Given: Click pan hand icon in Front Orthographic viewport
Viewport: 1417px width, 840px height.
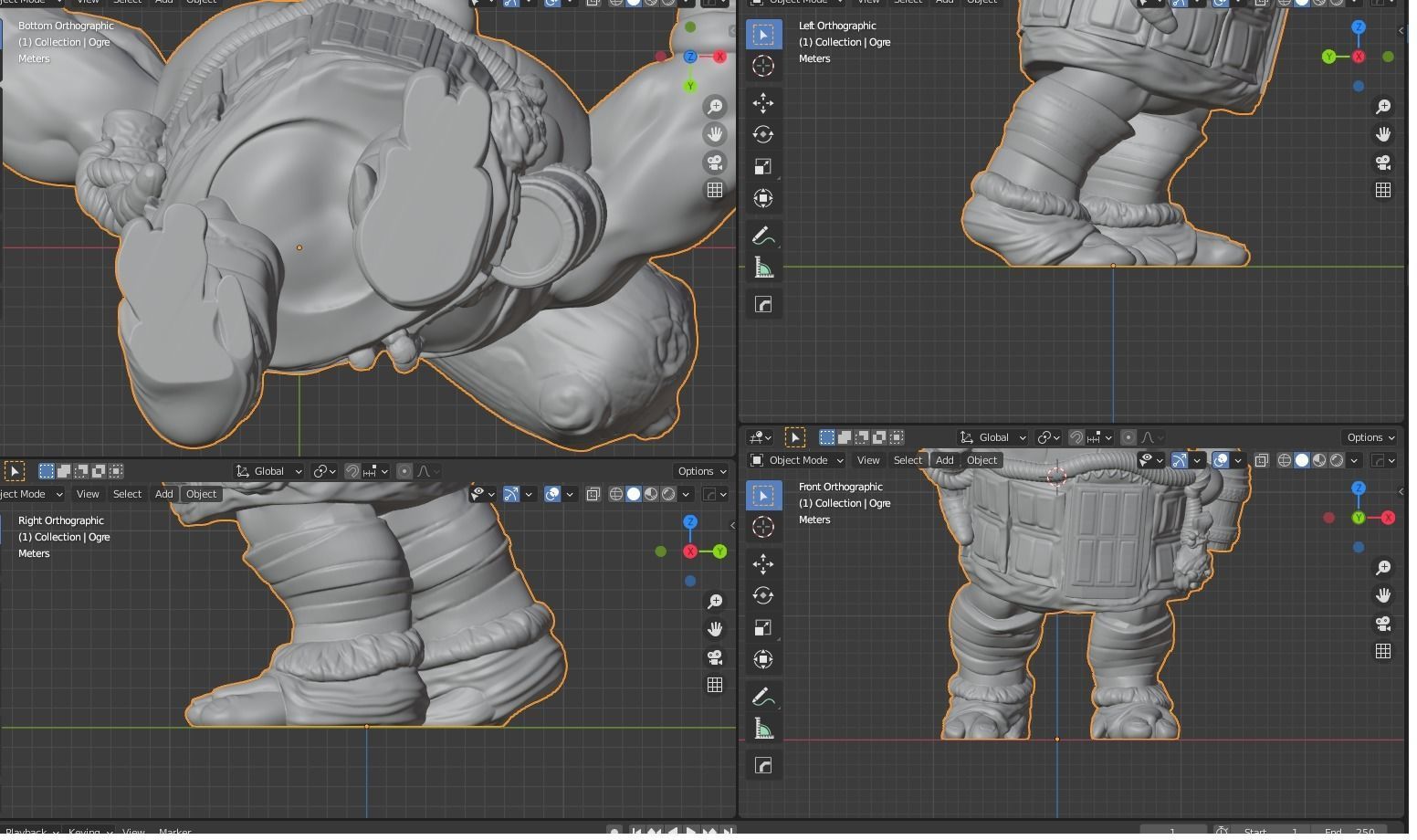Looking at the screenshot, I should [x=1383, y=596].
